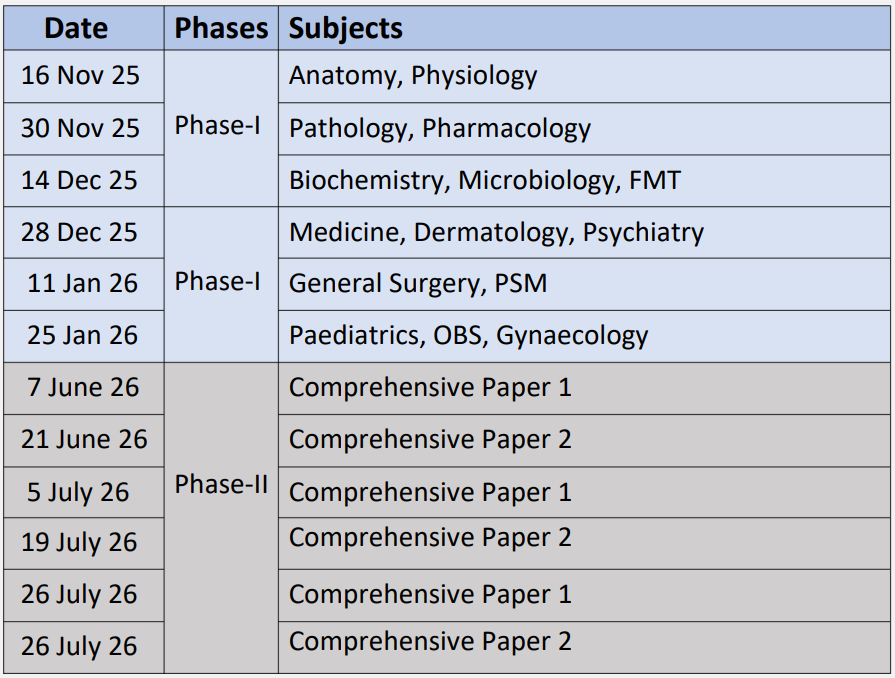Select the Phases column header
This screenshot has height=678, width=895.
221,28
